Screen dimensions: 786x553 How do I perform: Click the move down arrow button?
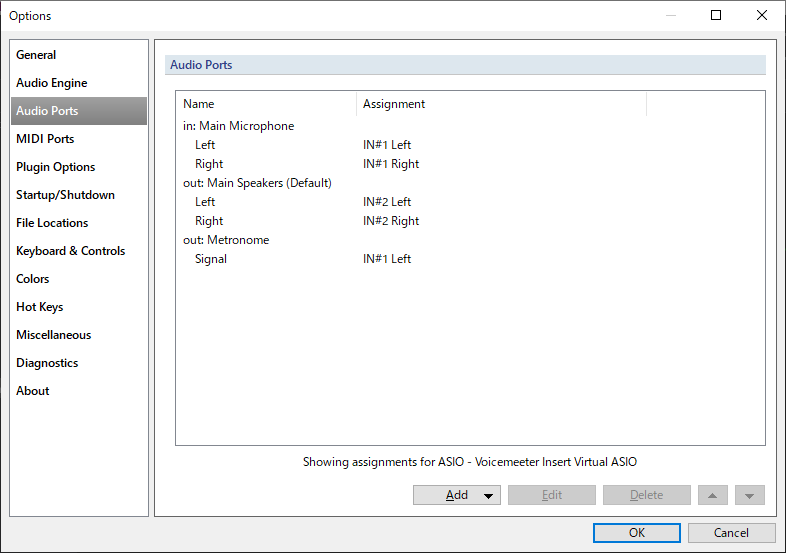tap(749, 495)
